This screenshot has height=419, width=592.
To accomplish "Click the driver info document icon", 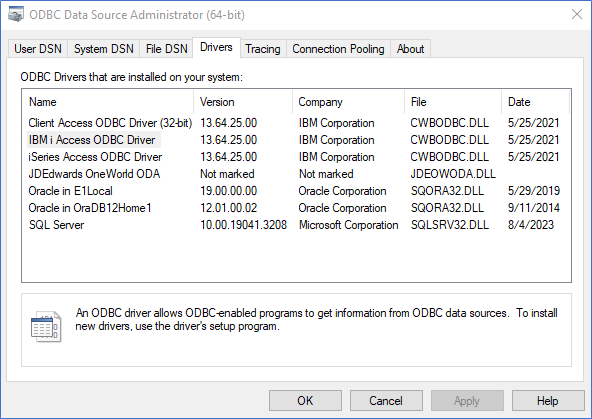I will tap(45, 327).
